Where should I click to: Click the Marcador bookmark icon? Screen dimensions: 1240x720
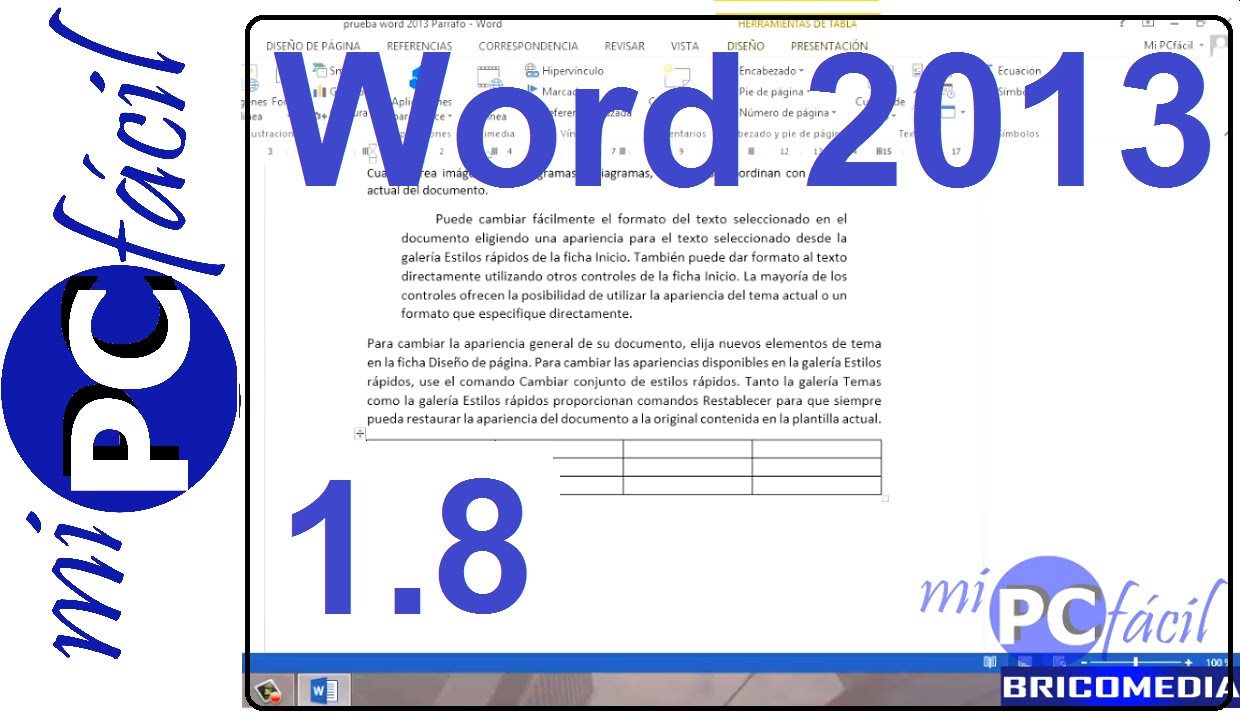tap(532, 92)
